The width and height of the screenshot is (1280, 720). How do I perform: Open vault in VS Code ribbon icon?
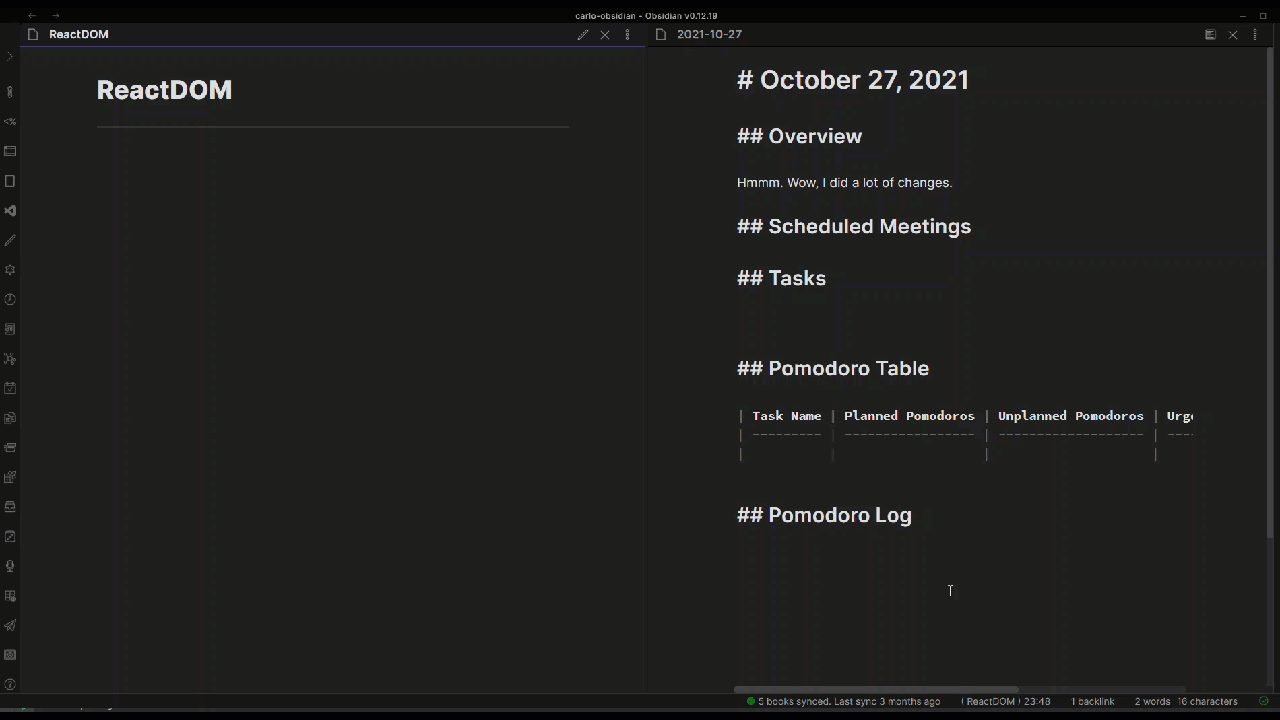tap(10, 211)
